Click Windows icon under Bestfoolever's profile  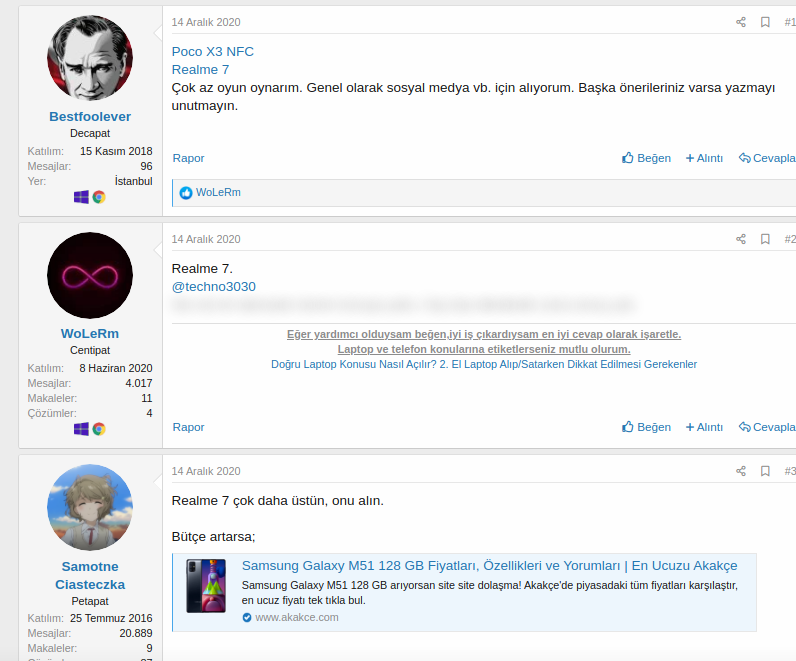pos(81,197)
